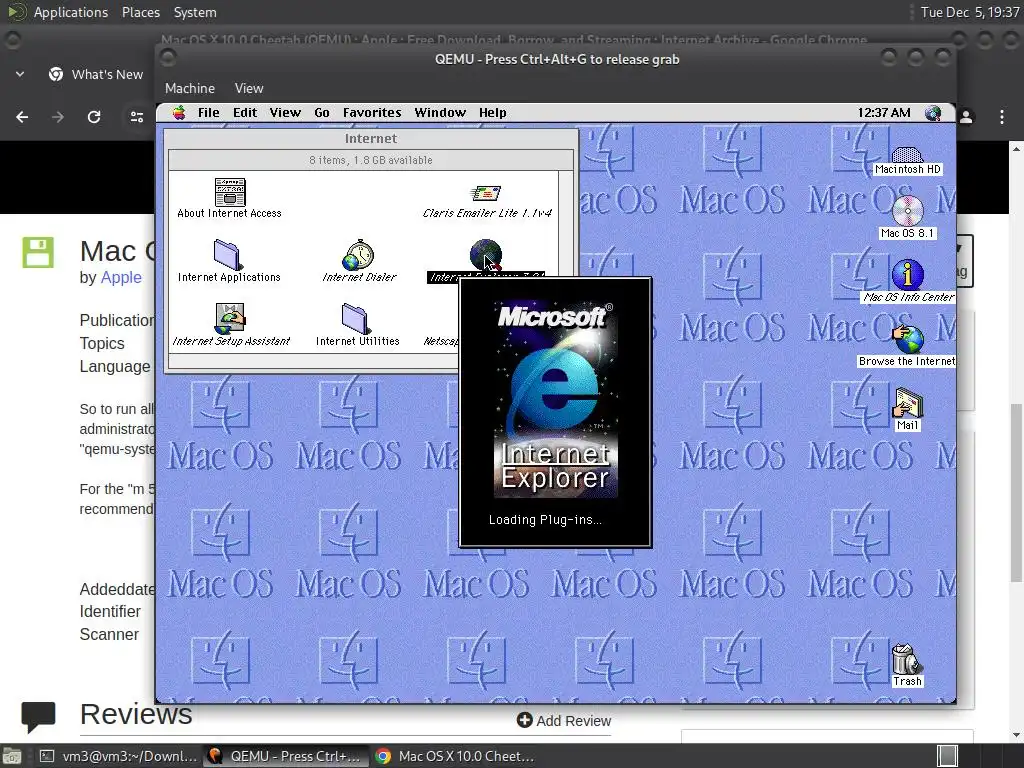This screenshot has height=768, width=1024.
Task: Open Chrome three-dot menu
Action: point(1002,117)
